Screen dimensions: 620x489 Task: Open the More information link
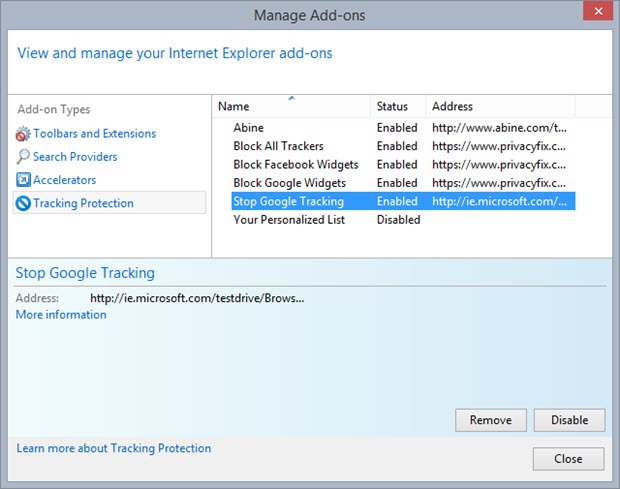tap(61, 315)
